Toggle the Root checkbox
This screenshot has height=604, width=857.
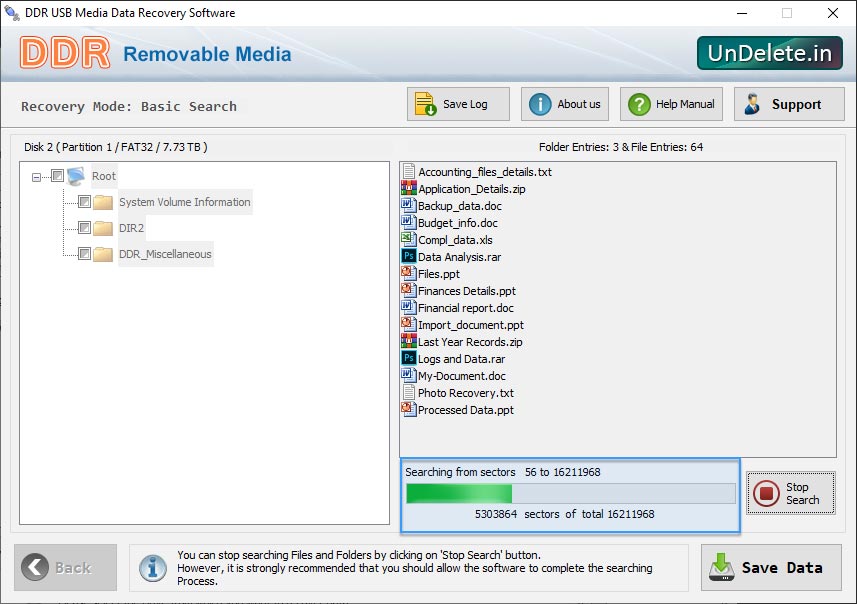[x=57, y=175]
